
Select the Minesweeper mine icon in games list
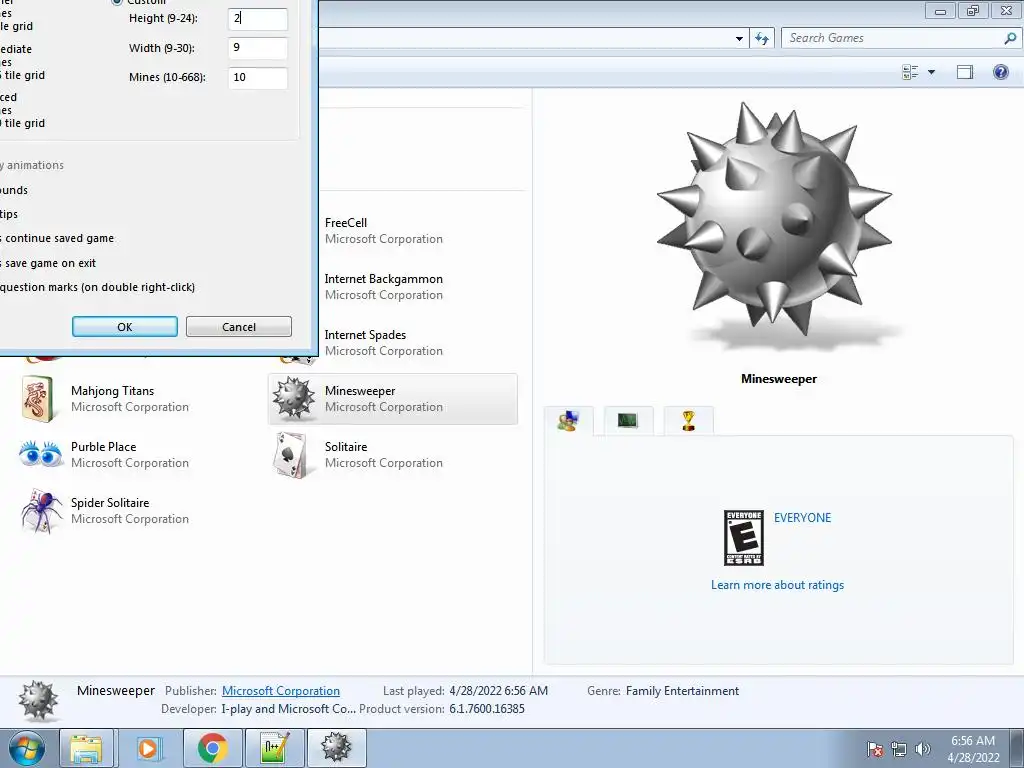(x=293, y=398)
